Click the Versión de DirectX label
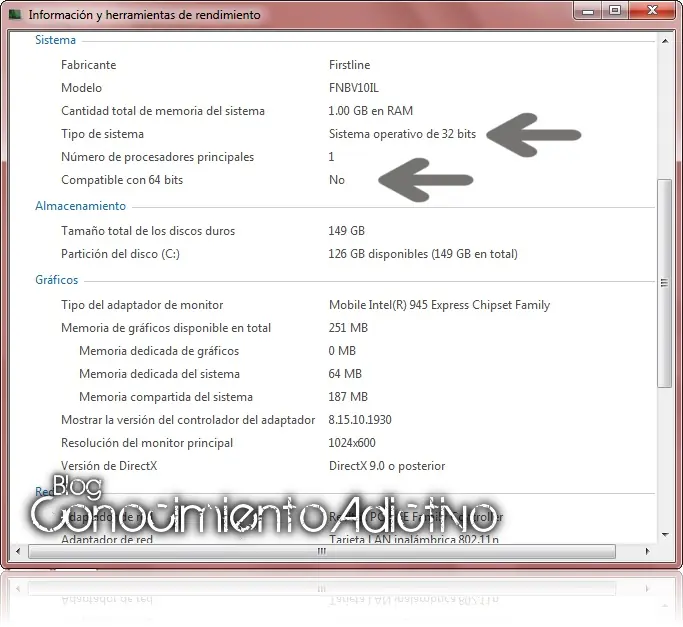Image resolution: width=683 pixels, height=627 pixels. (x=109, y=466)
